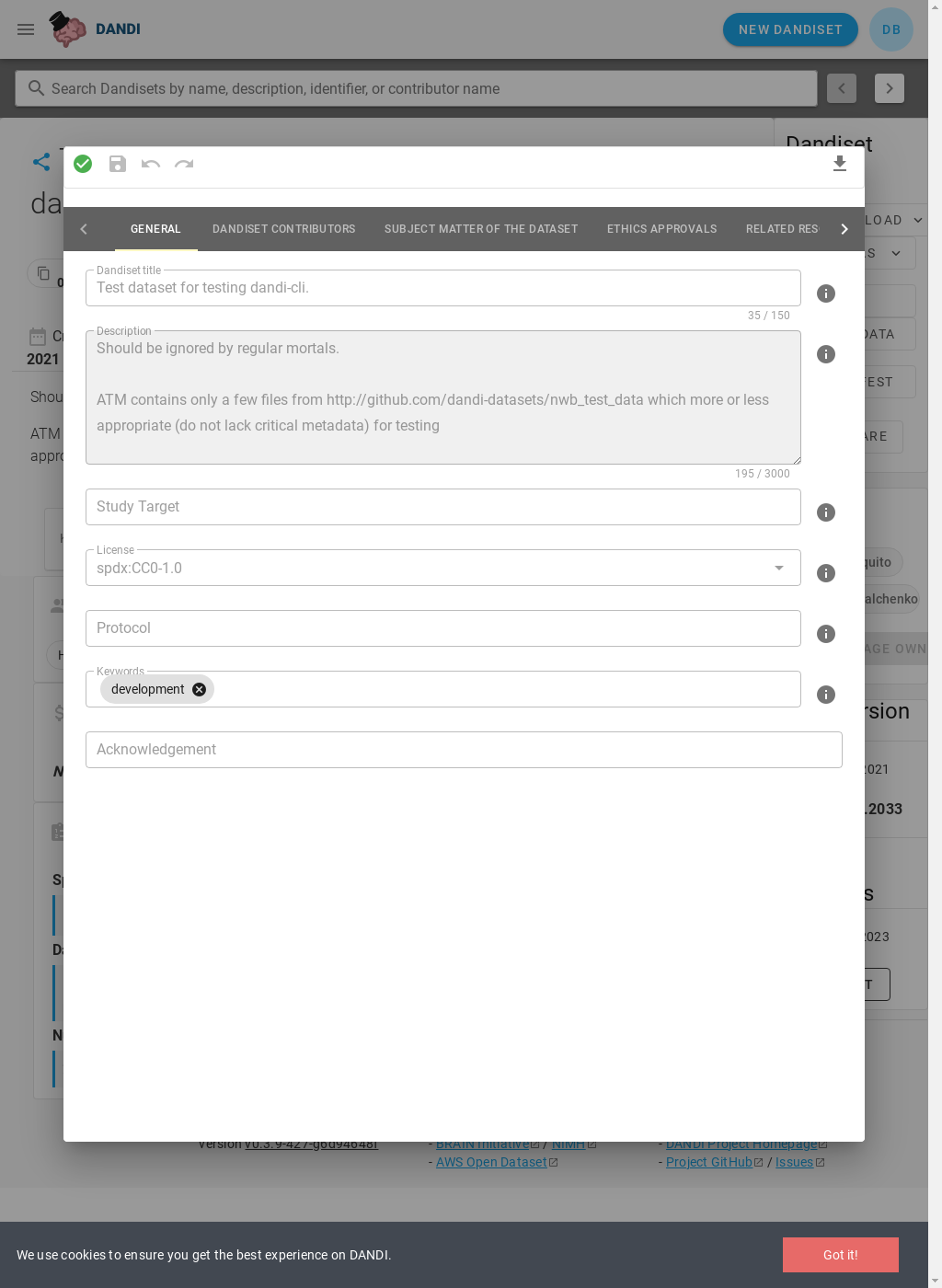
Task: Undo the last metadata change
Action: click(151, 164)
